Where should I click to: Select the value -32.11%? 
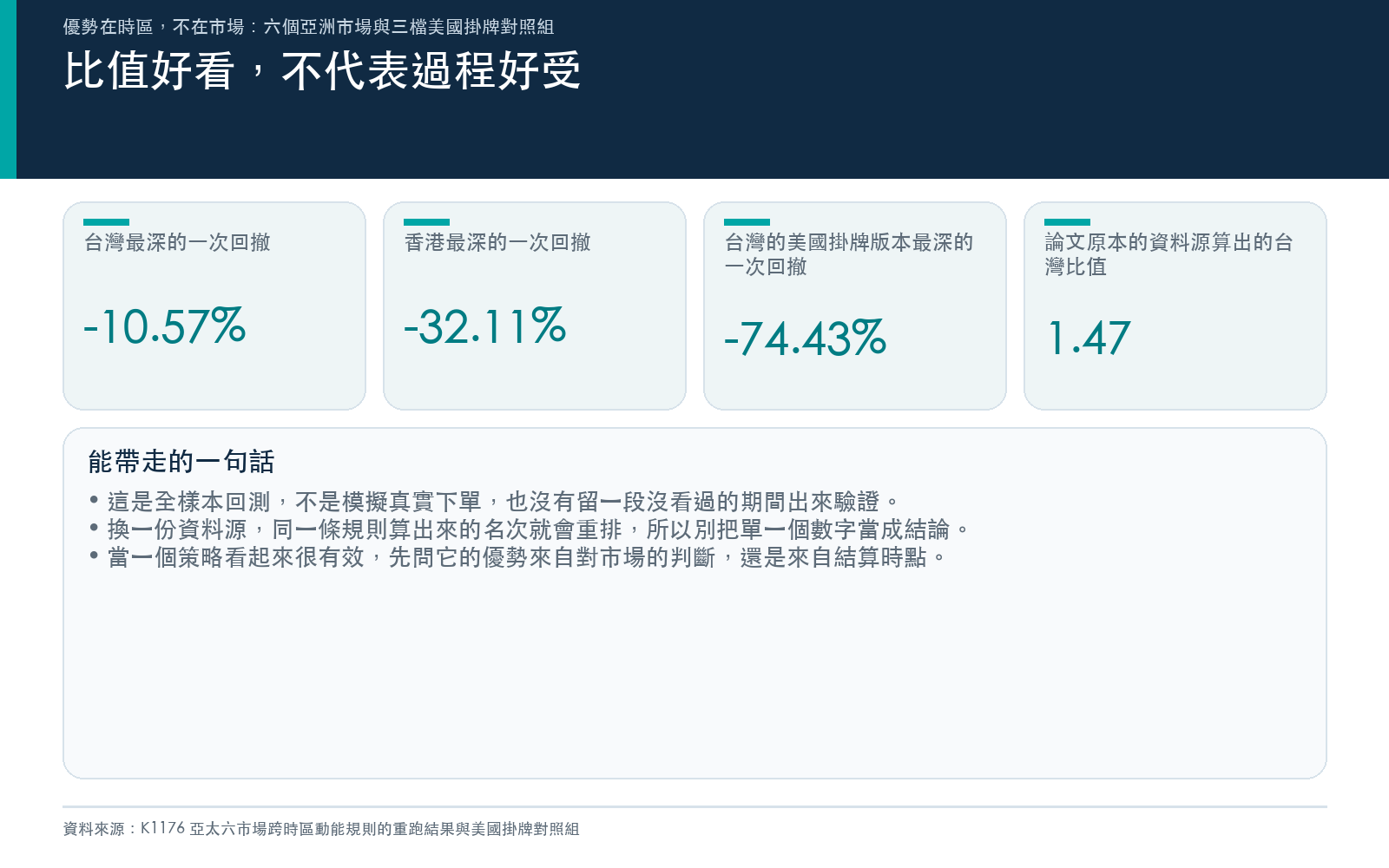click(x=484, y=326)
